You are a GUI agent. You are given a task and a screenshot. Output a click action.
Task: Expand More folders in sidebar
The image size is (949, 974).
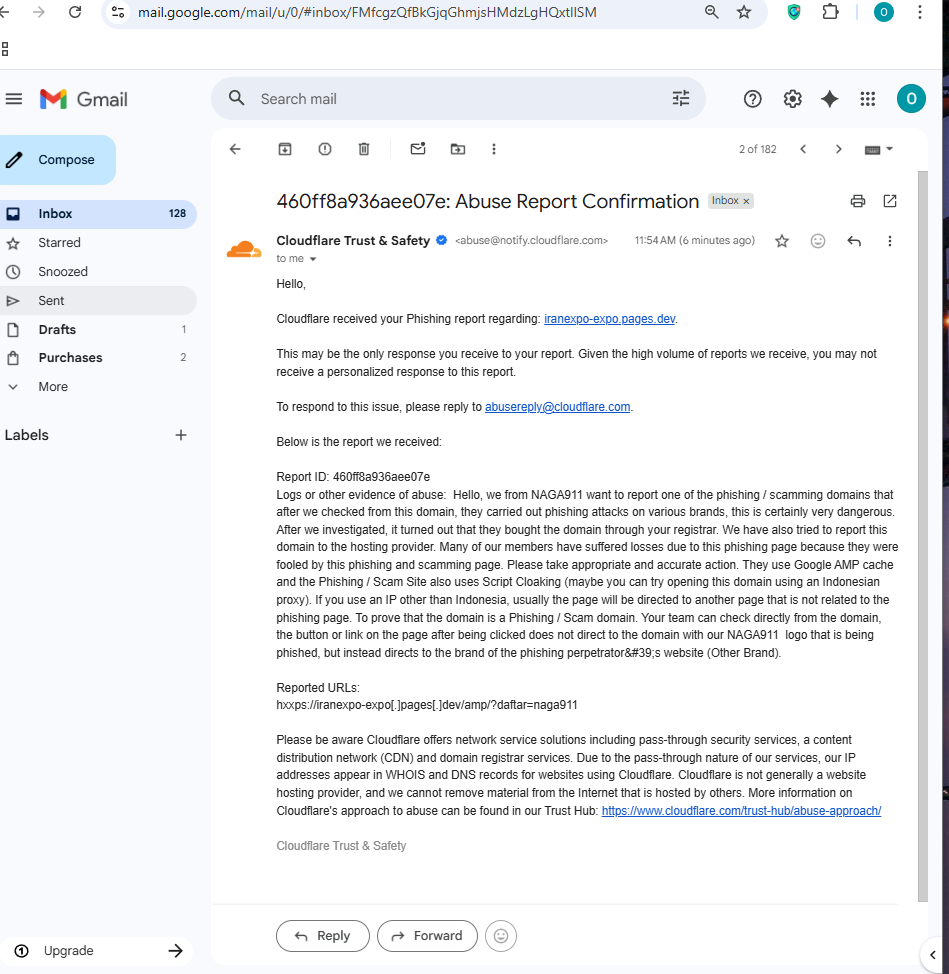click(x=96, y=386)
